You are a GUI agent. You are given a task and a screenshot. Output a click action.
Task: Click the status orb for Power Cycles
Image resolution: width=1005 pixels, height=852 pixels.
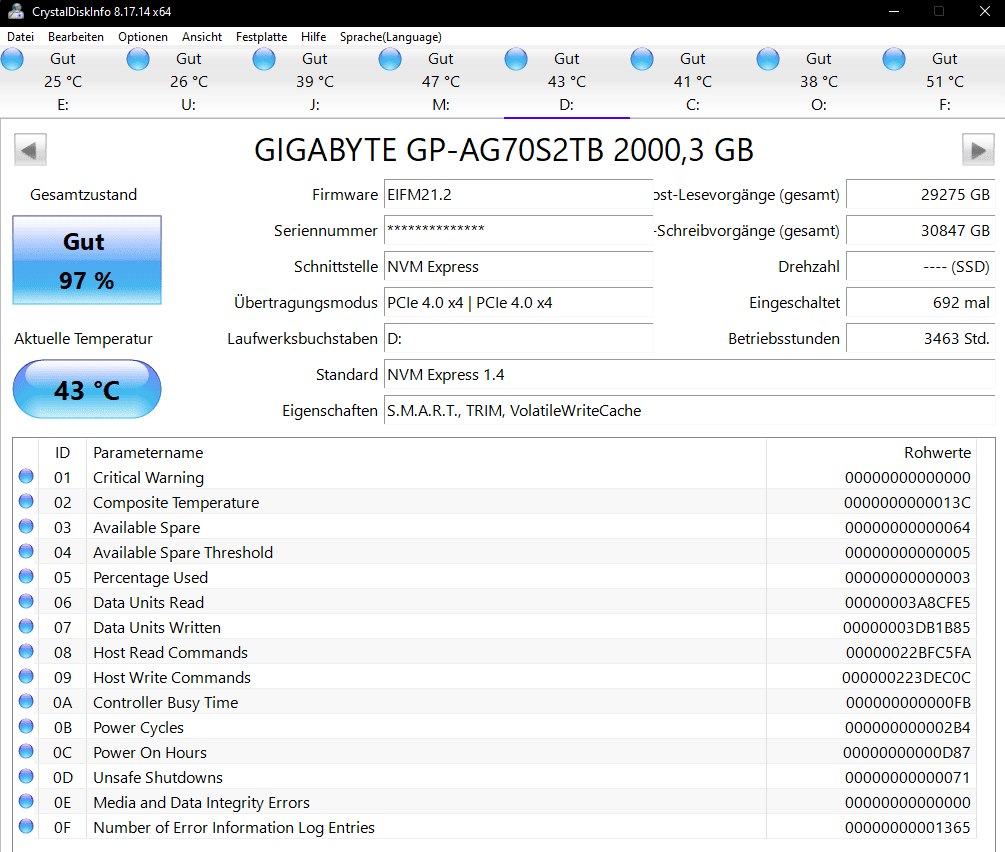coord(26,726)
